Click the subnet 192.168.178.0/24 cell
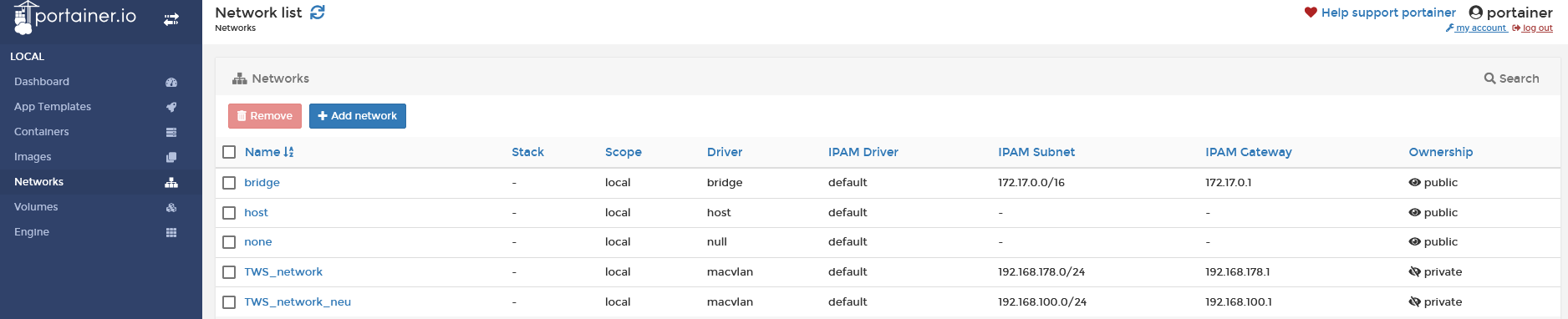 click(x=1041, y=271)
